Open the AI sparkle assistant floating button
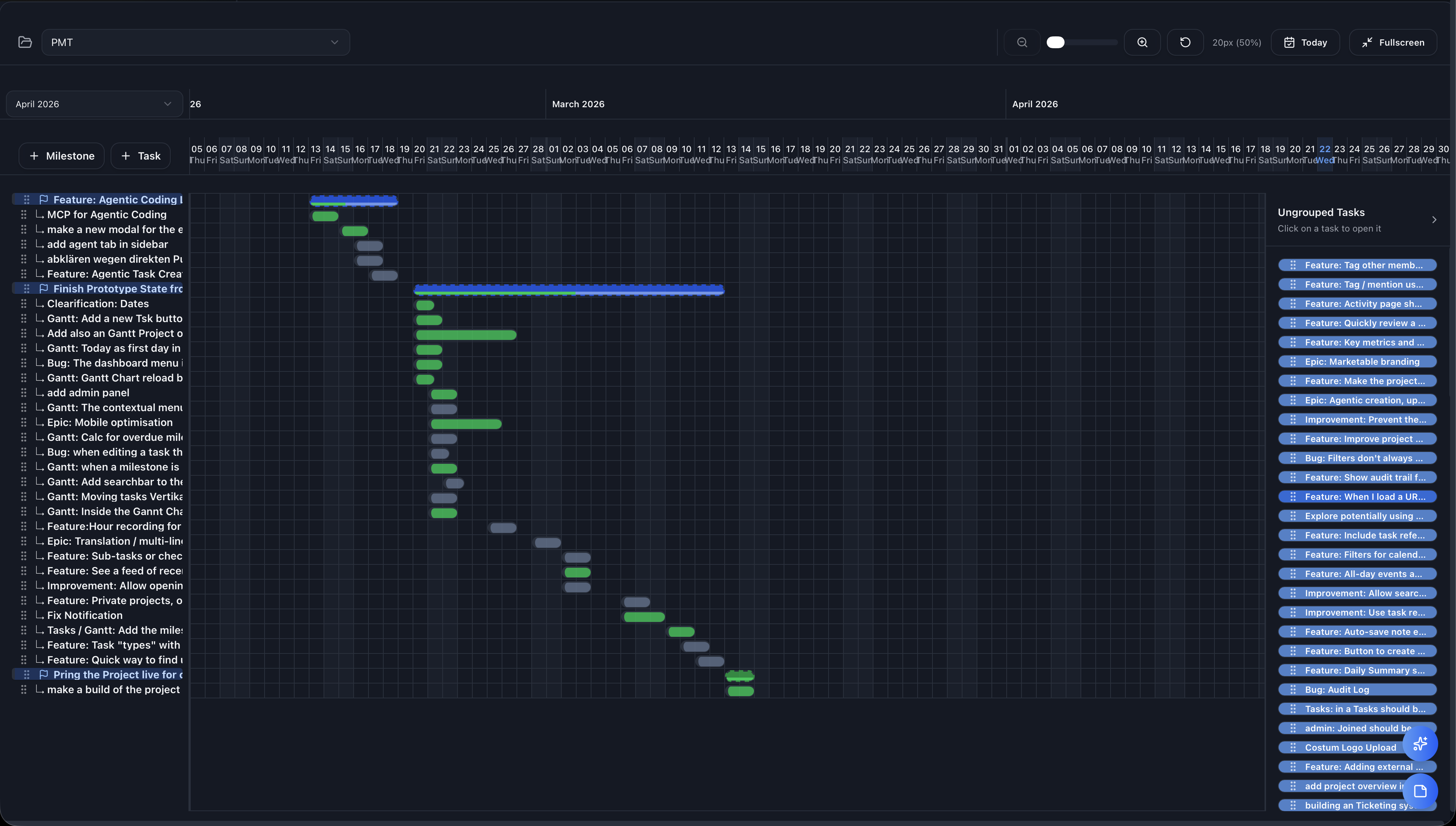The image size is (1456, 826). (x=1421, y=743)
